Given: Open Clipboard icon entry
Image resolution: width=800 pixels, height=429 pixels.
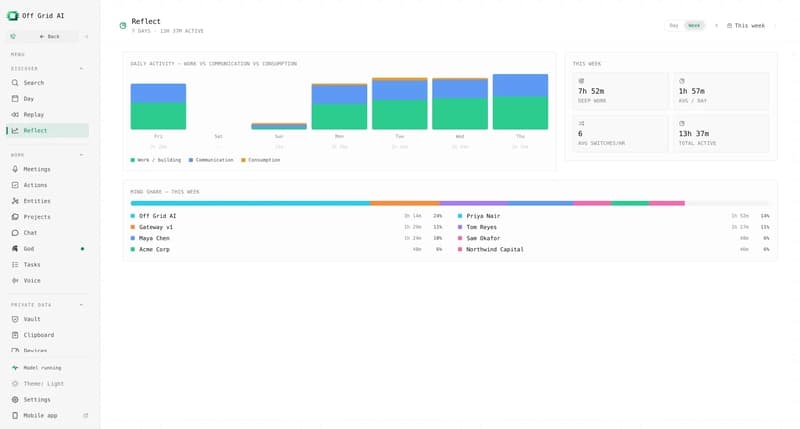Looking at the screenshot, I should click(x=15, y=335).
